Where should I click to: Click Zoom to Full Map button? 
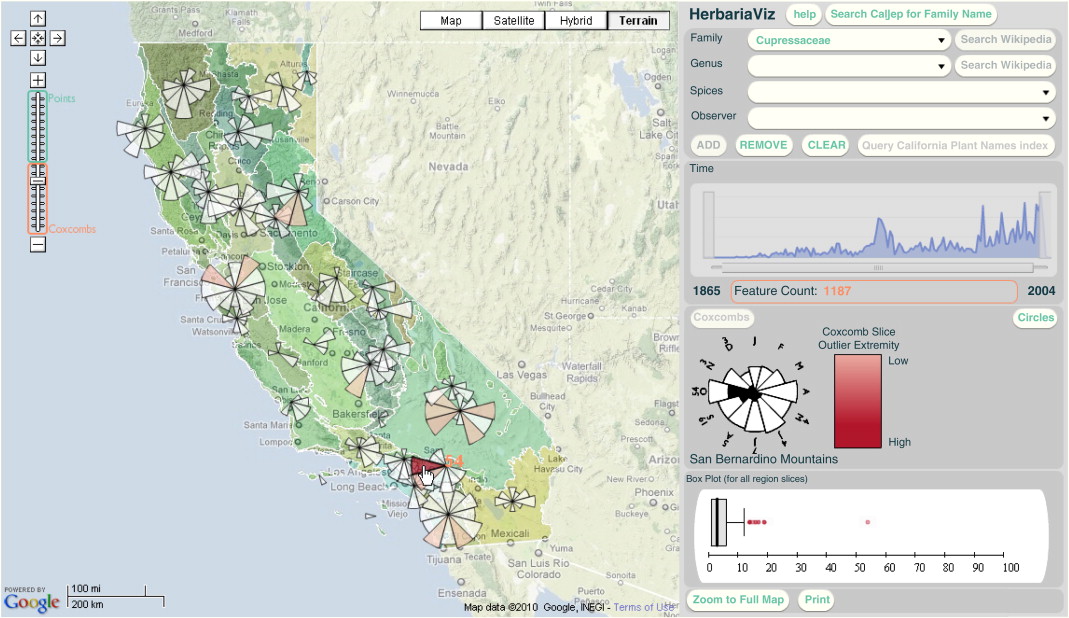pyautogui.click(x=737, y=601)
